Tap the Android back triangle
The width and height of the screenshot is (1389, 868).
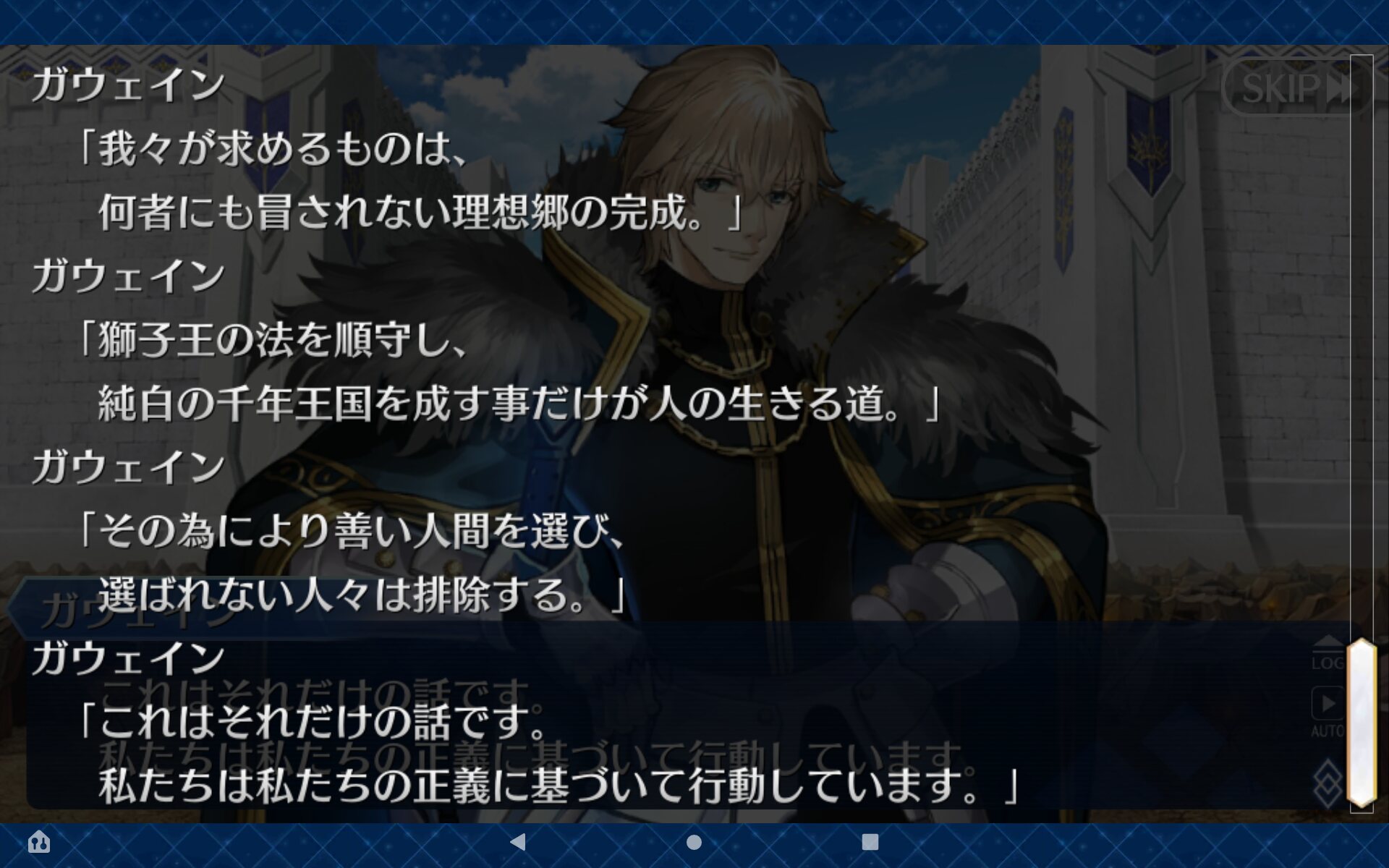pos(518,842)
